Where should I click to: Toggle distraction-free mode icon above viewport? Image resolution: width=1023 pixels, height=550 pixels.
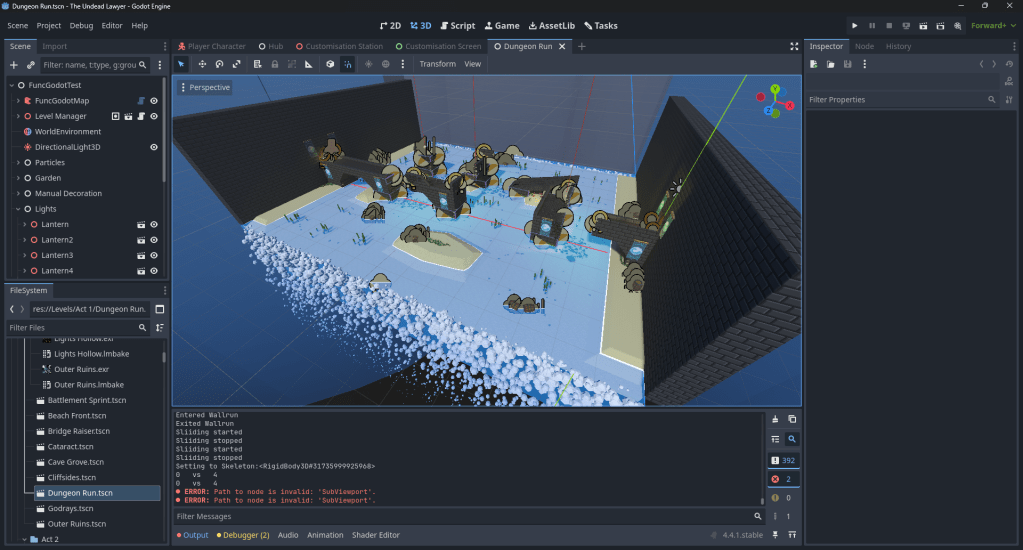[x=794, y=46]
